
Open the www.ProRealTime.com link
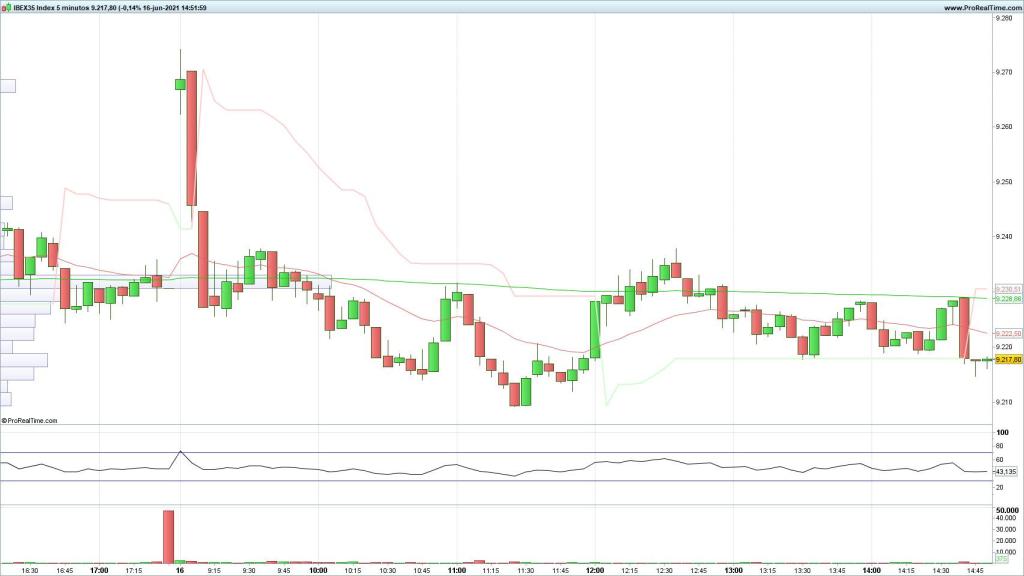click(x=973, y=8)
